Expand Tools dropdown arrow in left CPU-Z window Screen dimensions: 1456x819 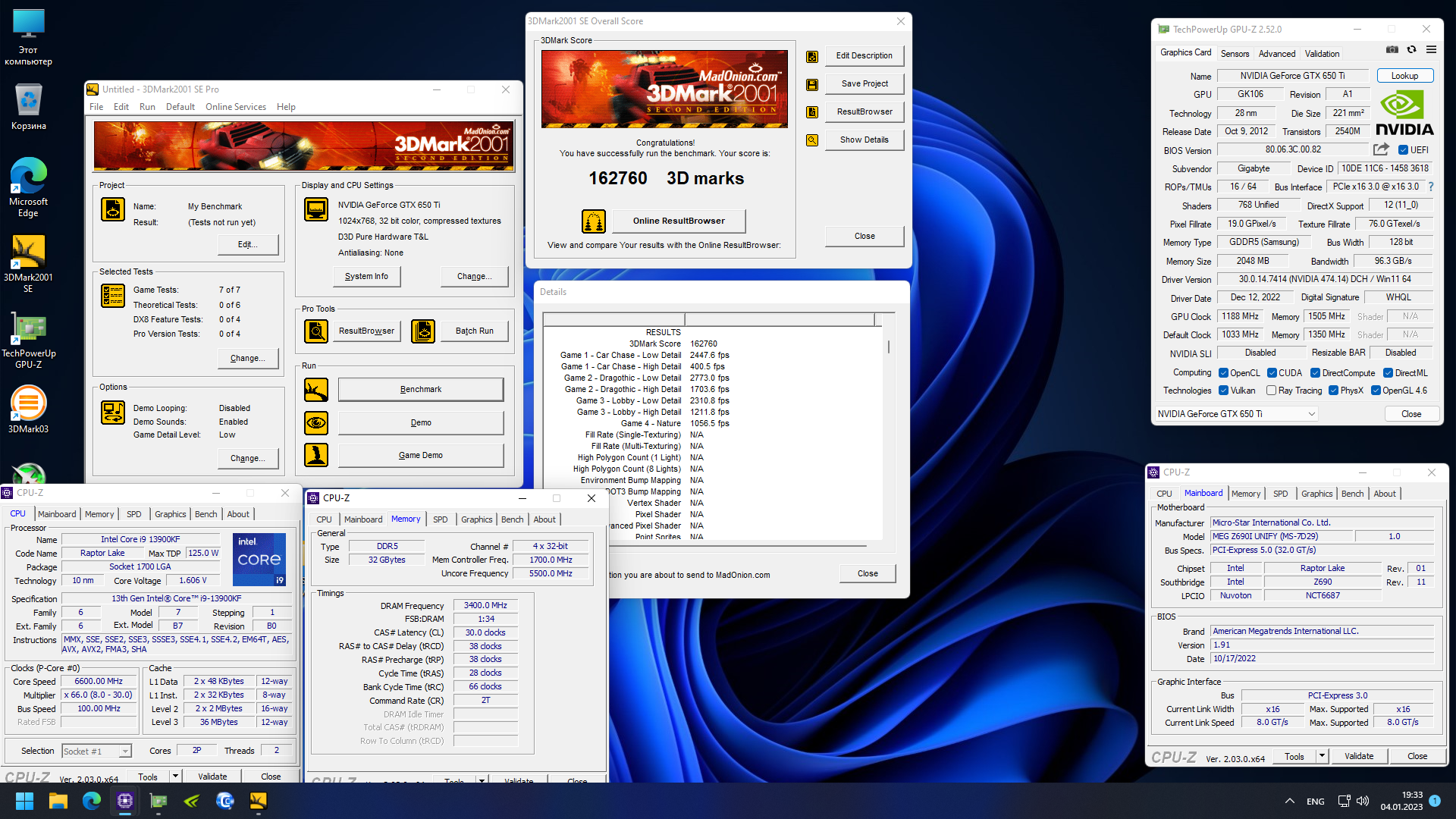pyautogui.click(x=176, y=777)
